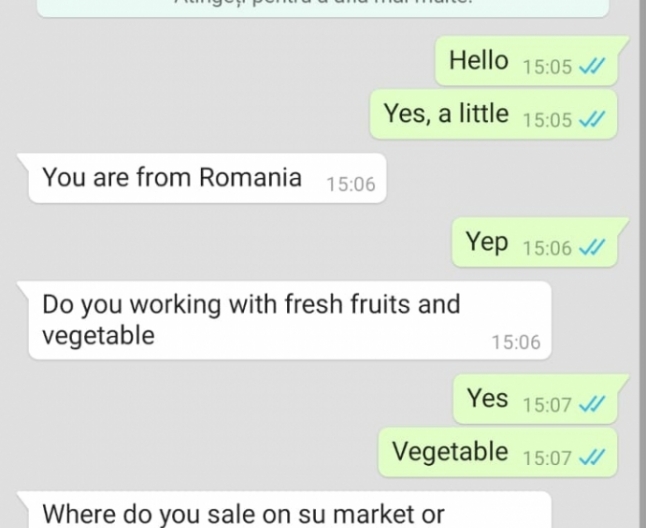Tap the read ticks on the 'Yes' message
646x528 pixels.
pyautogui.click(x=592, y=404)
